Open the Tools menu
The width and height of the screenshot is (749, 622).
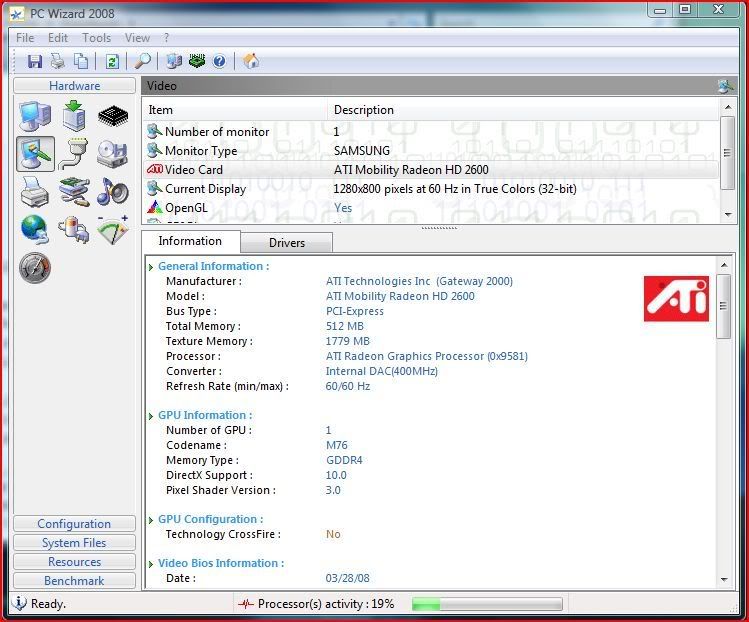(97, 38)
